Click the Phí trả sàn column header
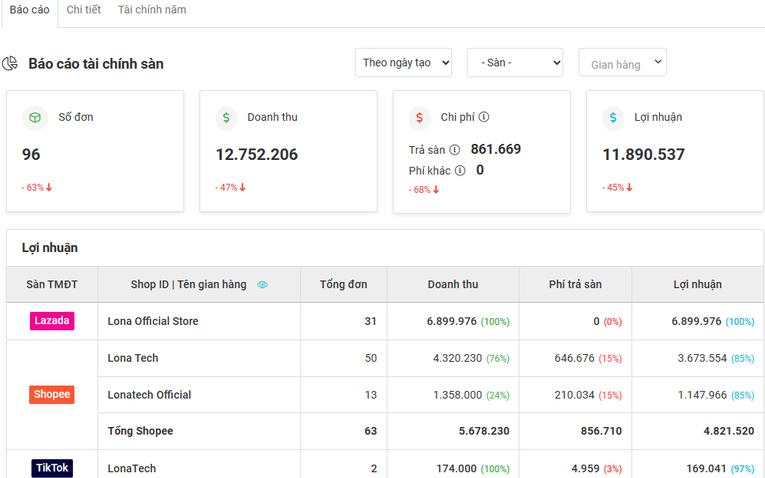Image resolution: width=765 pixels, height=478 pixels. coord(575,284)
